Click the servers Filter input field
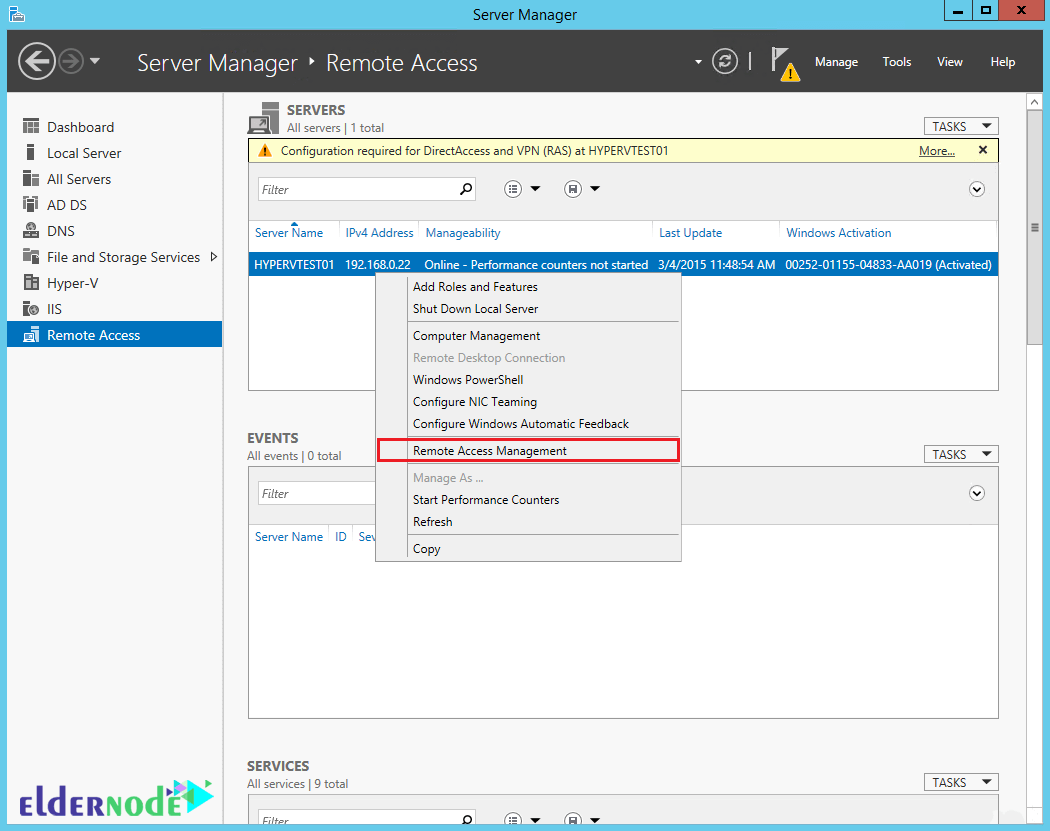The image size is (1050, 831). pos(358,190)
